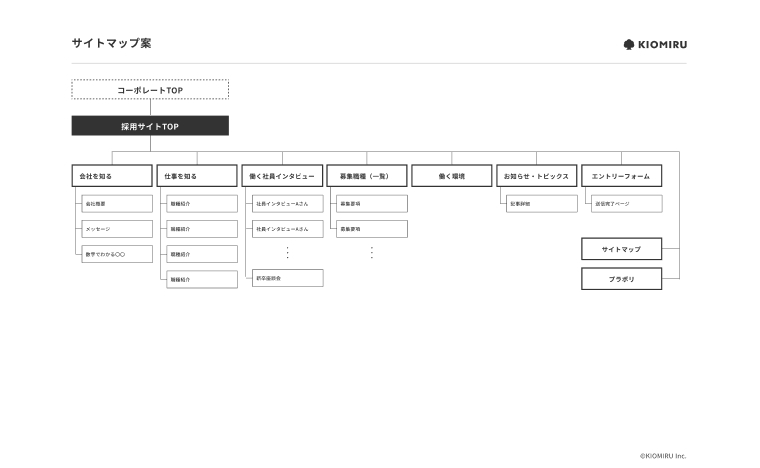The image size is (760, 468).
Task: Select the 会社を知る category box
Action: point(111,176)
